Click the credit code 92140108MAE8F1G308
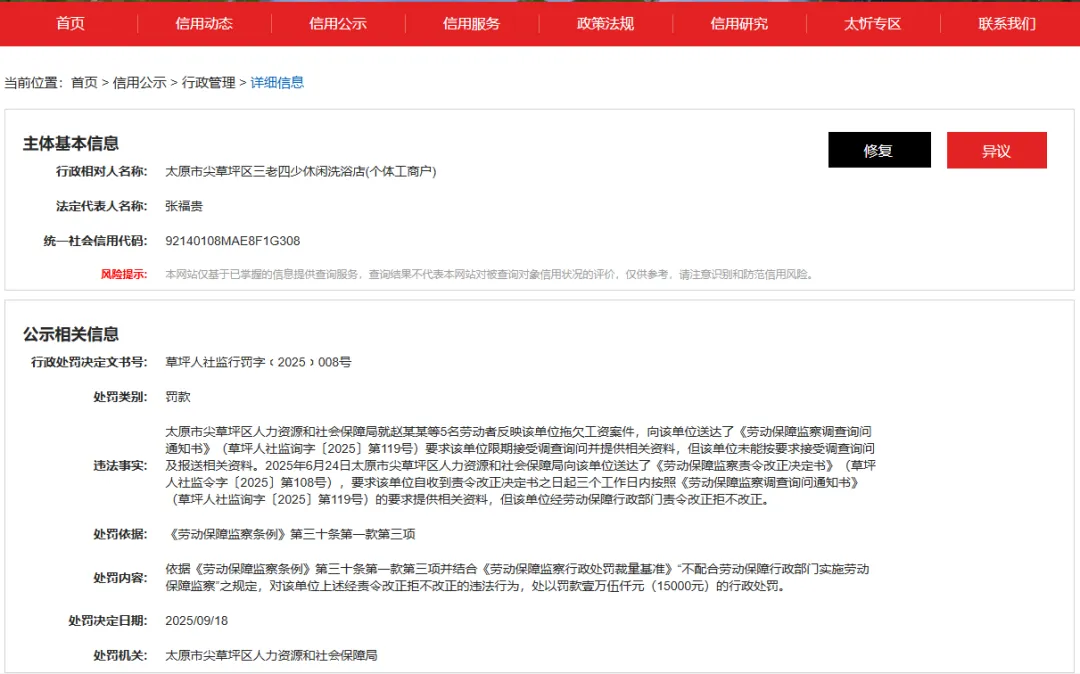 233,241
